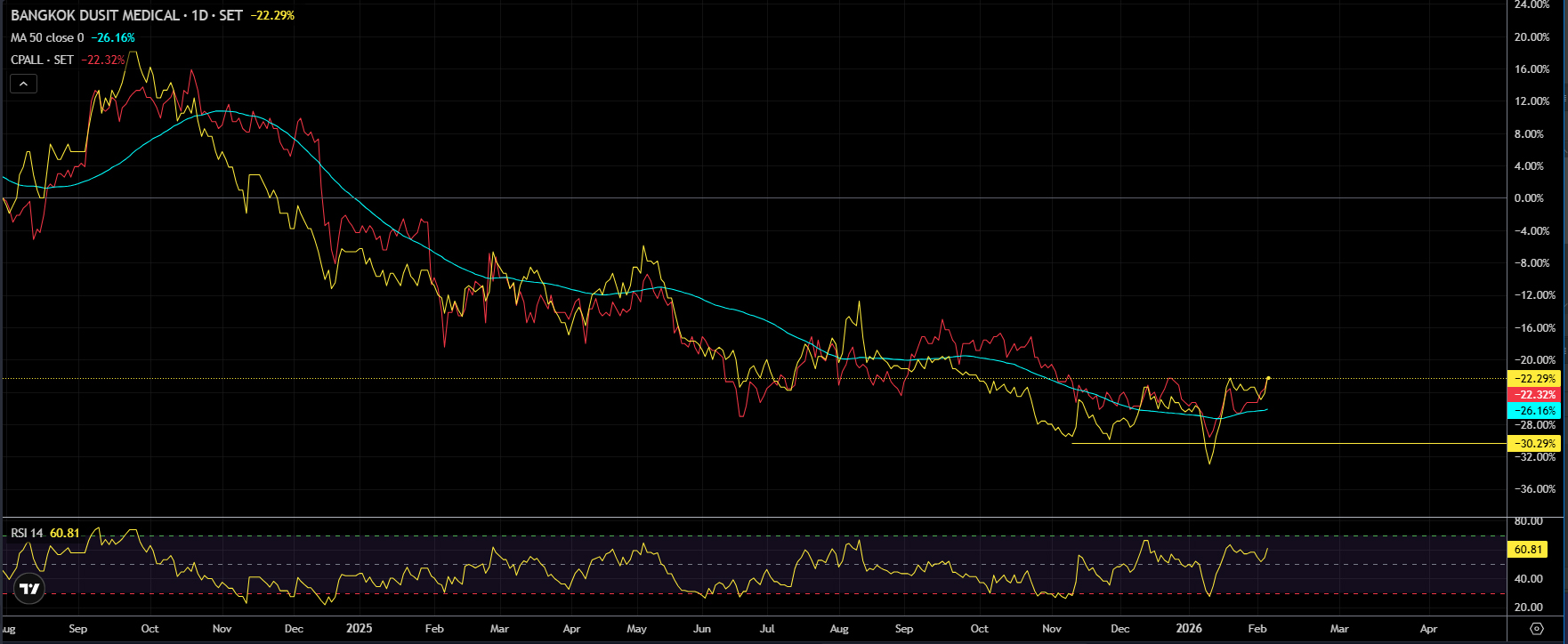This screenshot has height=644, width=1568.
Task: Click the negative -4.00% price scale label
Action: (x=1532, y=231)
